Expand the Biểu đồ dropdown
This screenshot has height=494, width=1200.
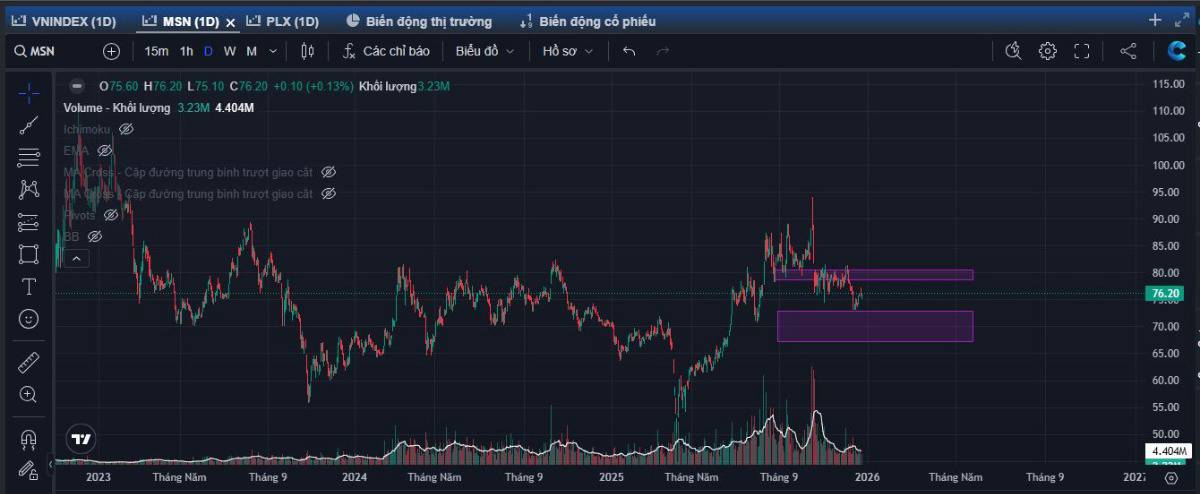point(485,51)
